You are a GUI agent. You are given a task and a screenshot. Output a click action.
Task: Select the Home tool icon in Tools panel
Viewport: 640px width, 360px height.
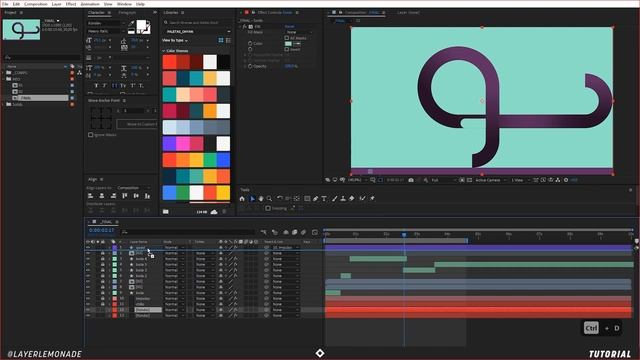pos(242,199)
